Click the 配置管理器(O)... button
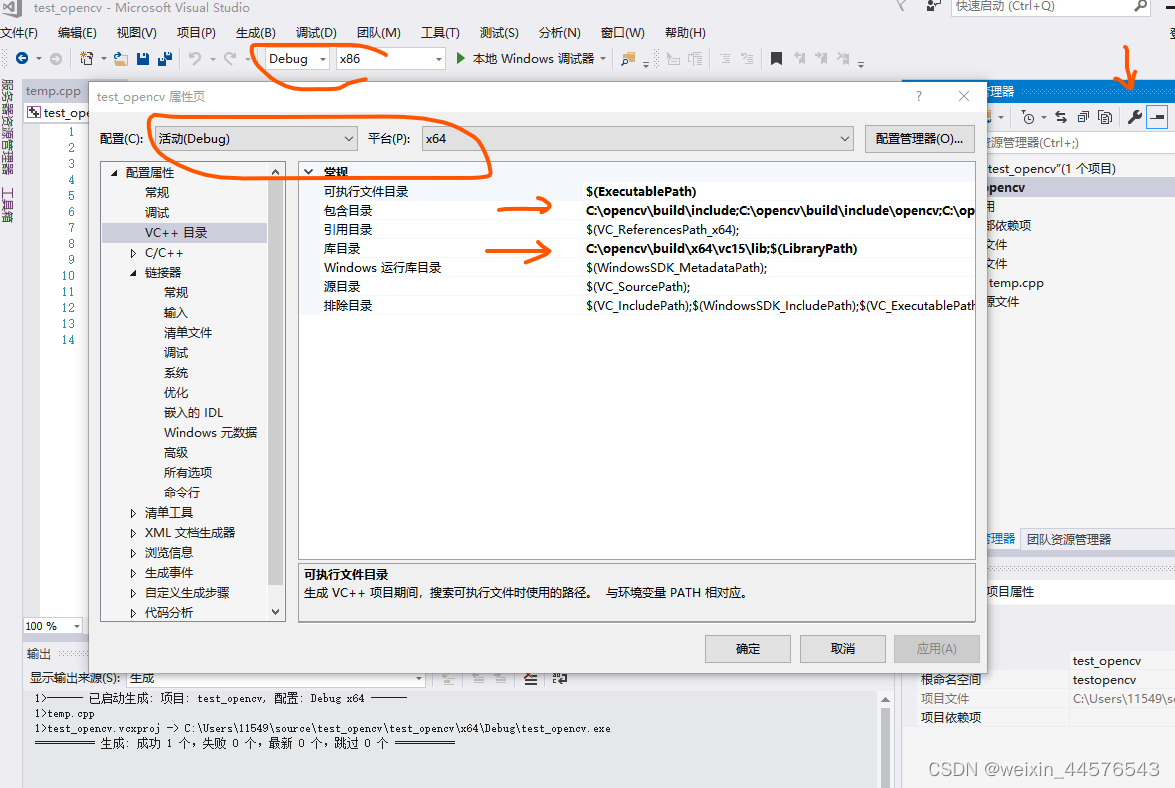 point(919,139)
